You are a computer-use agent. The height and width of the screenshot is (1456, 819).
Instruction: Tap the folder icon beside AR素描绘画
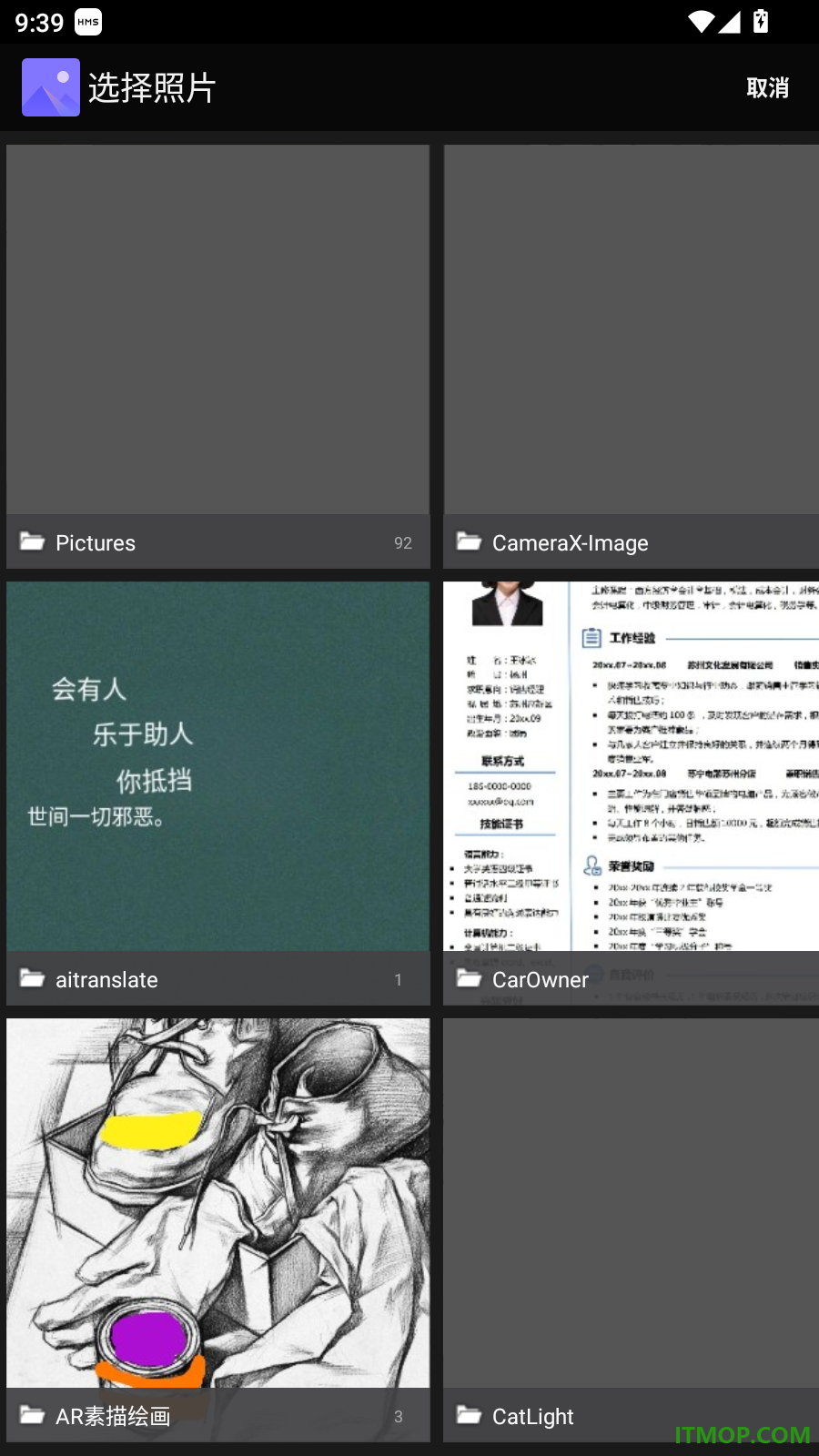[33, 1415]
